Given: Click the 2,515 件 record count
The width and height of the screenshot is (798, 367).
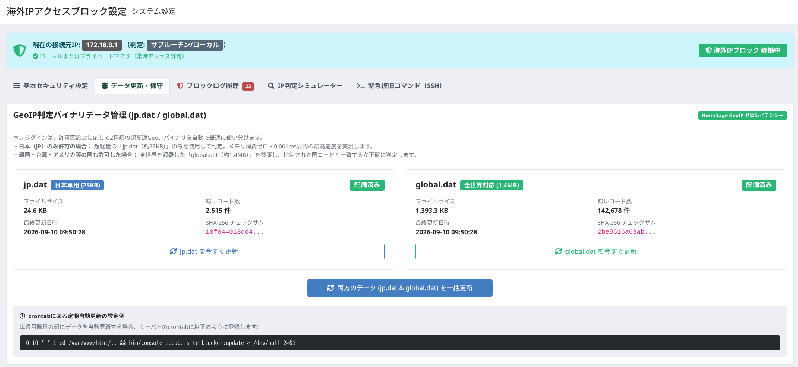Looking at the screenshot, I should [217, 210].
